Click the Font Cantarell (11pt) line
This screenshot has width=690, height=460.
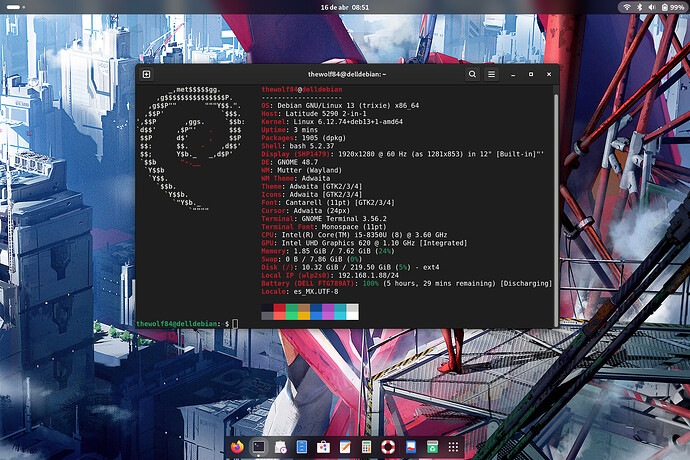pyautogui.click(x=328, y=202)
